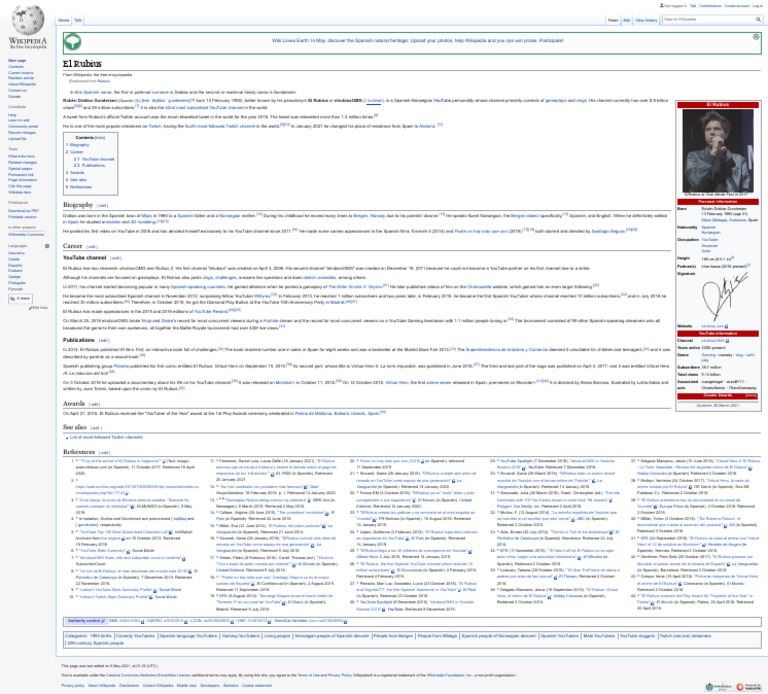The height and width of the screenshot is (694, 768).
Task: Open the Edit tab
Action: (x=627, y=19)
